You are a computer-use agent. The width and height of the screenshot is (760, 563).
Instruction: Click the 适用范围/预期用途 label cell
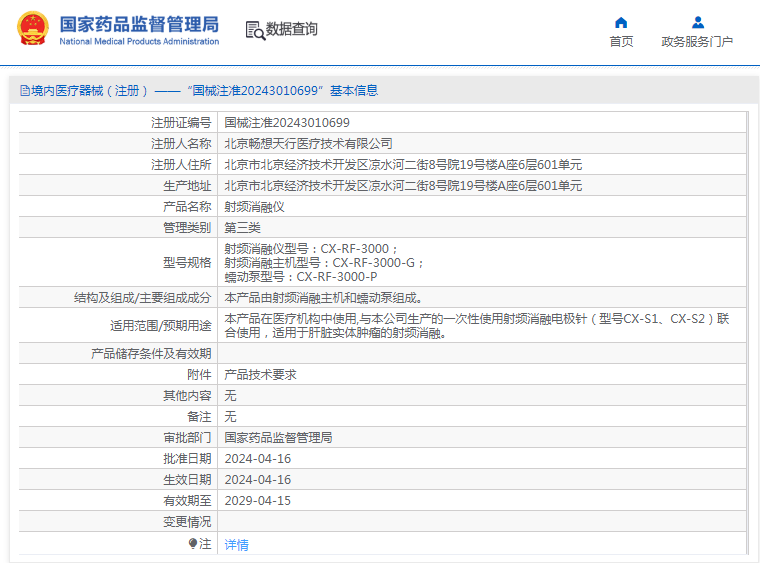coord(118,326)
